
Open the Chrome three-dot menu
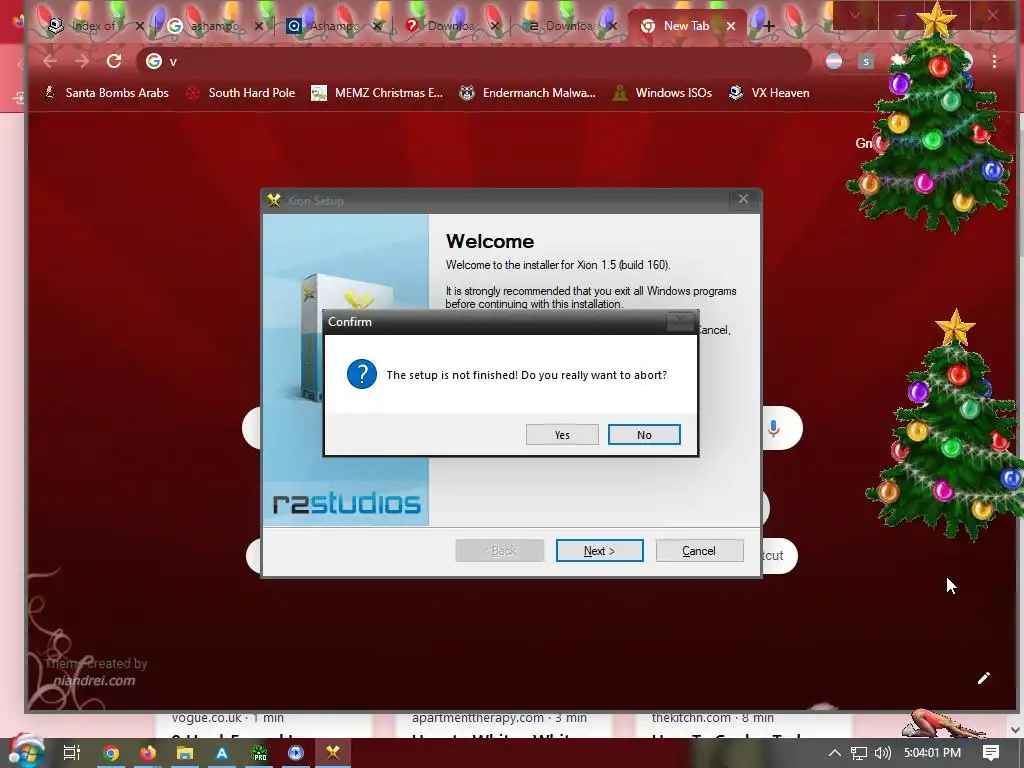994,61
